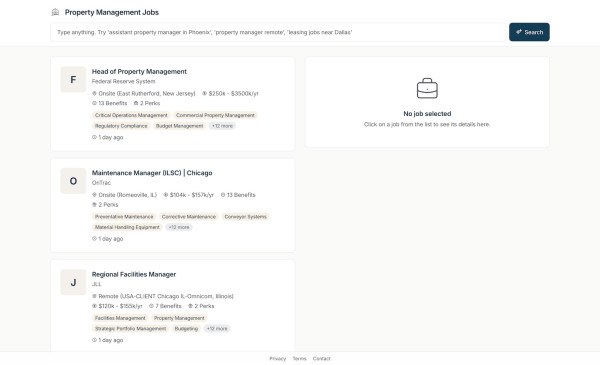Screen dimensions: 600x365
Task: Select the Budget Management tag
Action: pos(179,126)
